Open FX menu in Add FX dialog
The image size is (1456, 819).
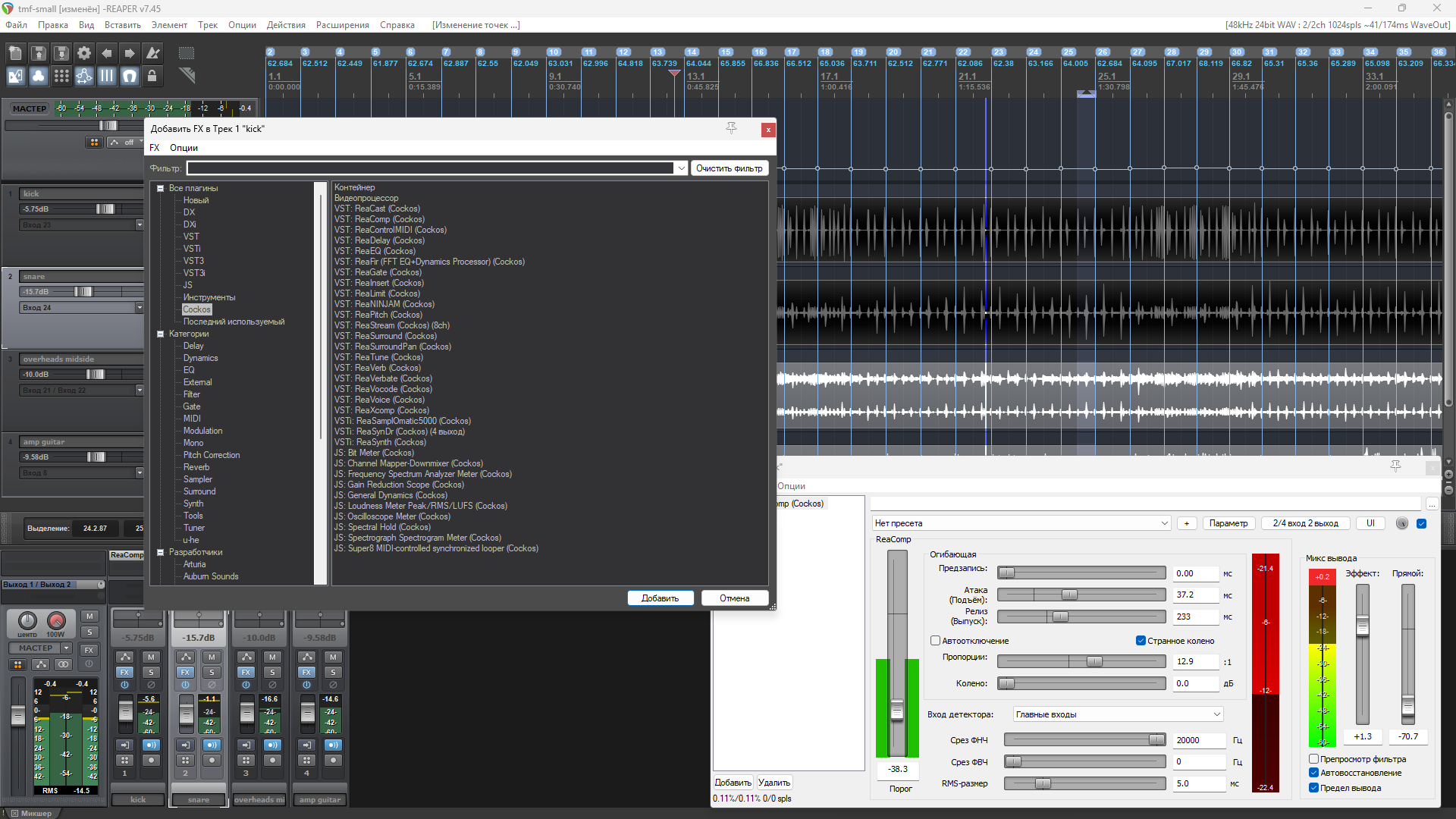tap(155, 148)
